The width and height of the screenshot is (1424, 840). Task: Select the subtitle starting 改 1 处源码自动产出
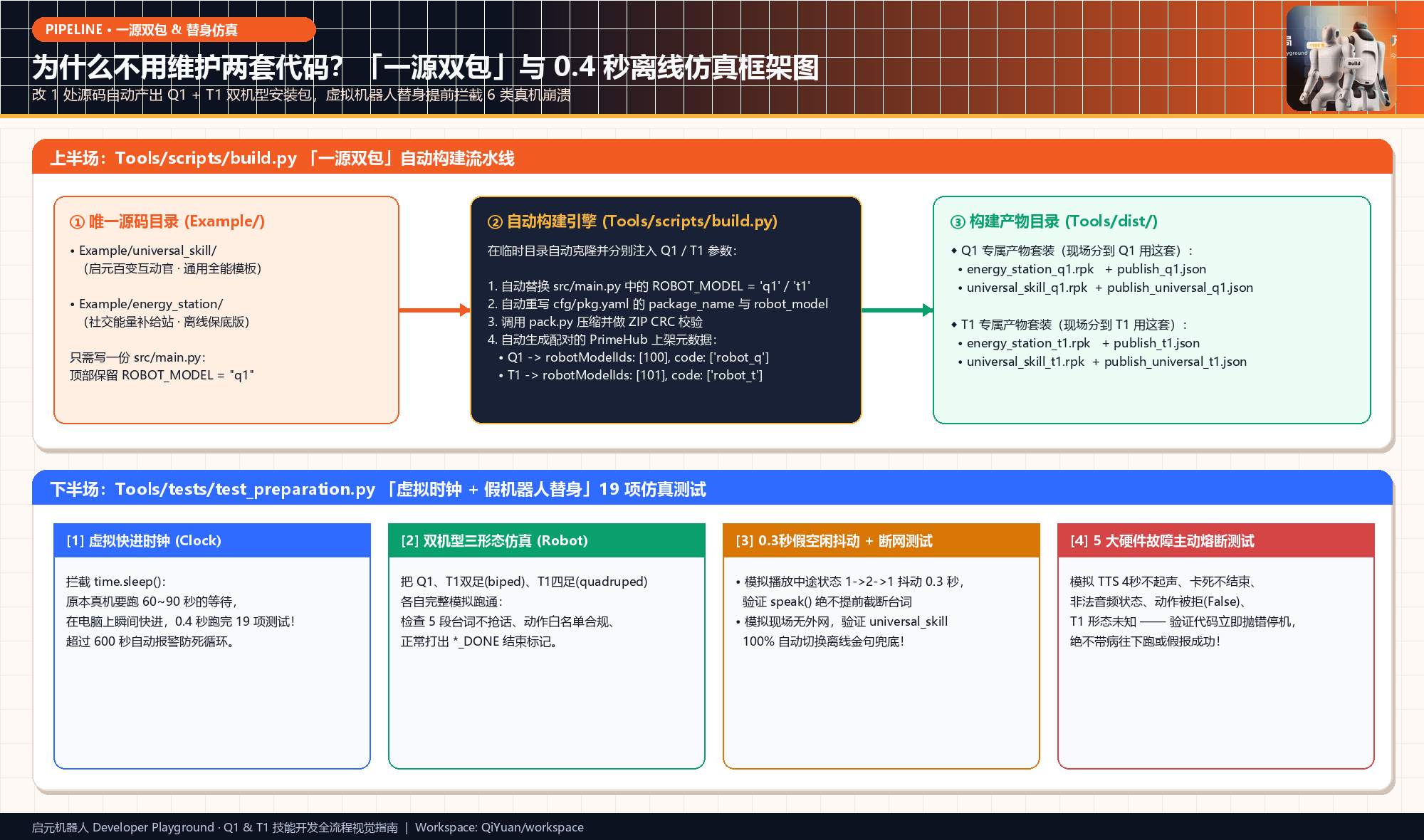(x=301, y=95)
